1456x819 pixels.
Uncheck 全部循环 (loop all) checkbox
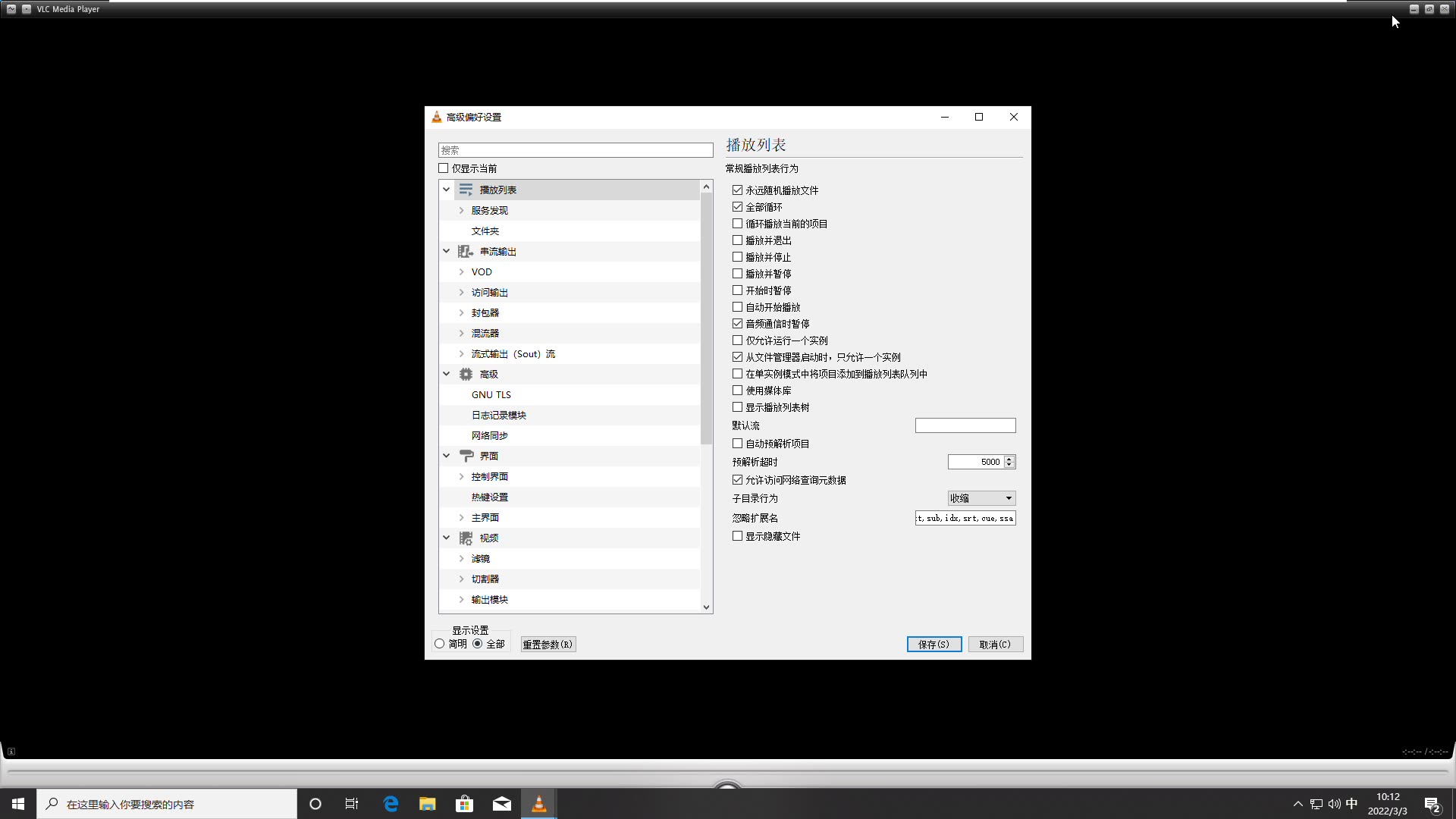pyautogui.click(x=737, y=207)
